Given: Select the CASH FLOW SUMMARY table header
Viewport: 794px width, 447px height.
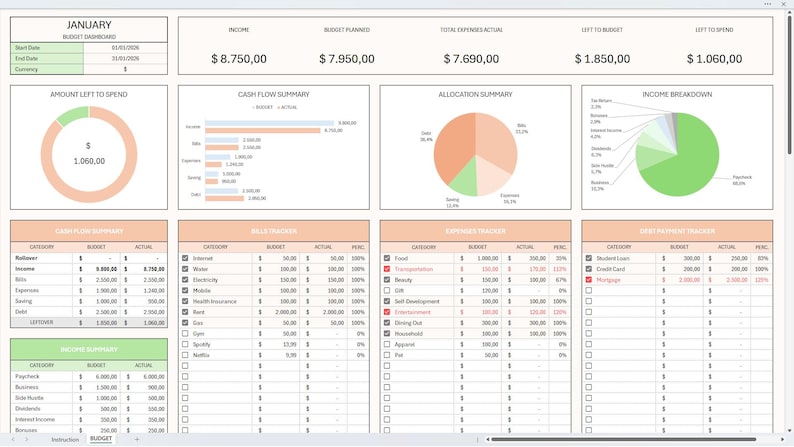Looking at the screenshot, I should coord(89,231).
